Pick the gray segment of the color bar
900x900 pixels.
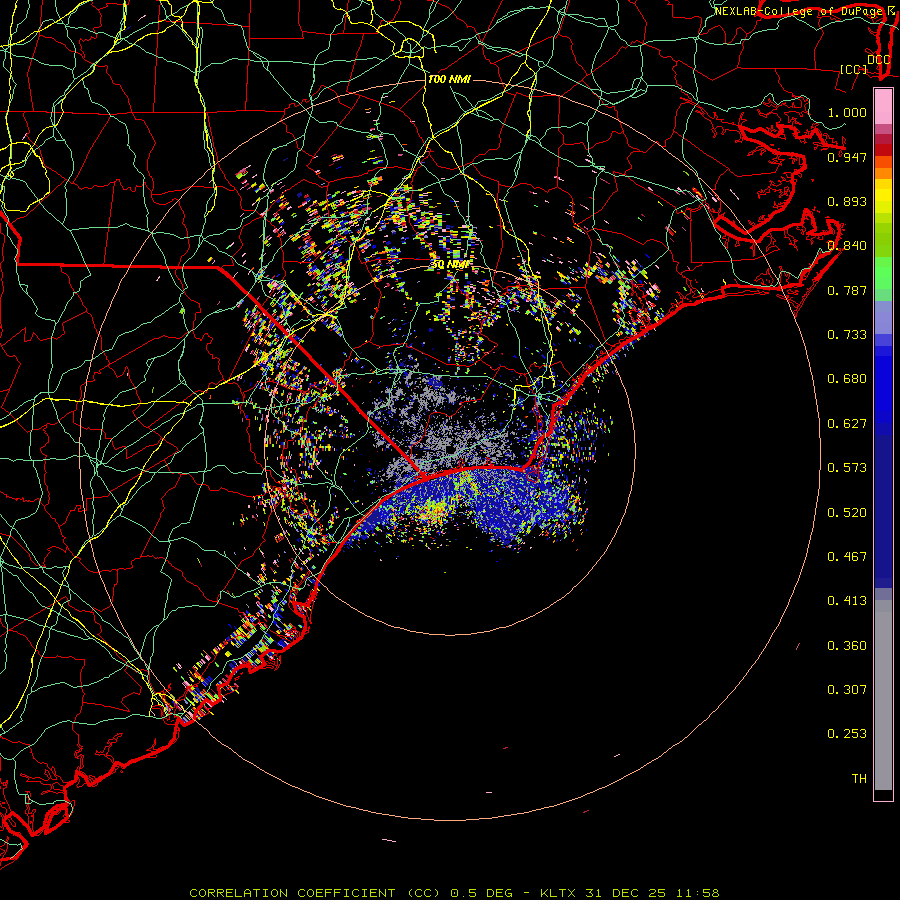pos(883,695)
